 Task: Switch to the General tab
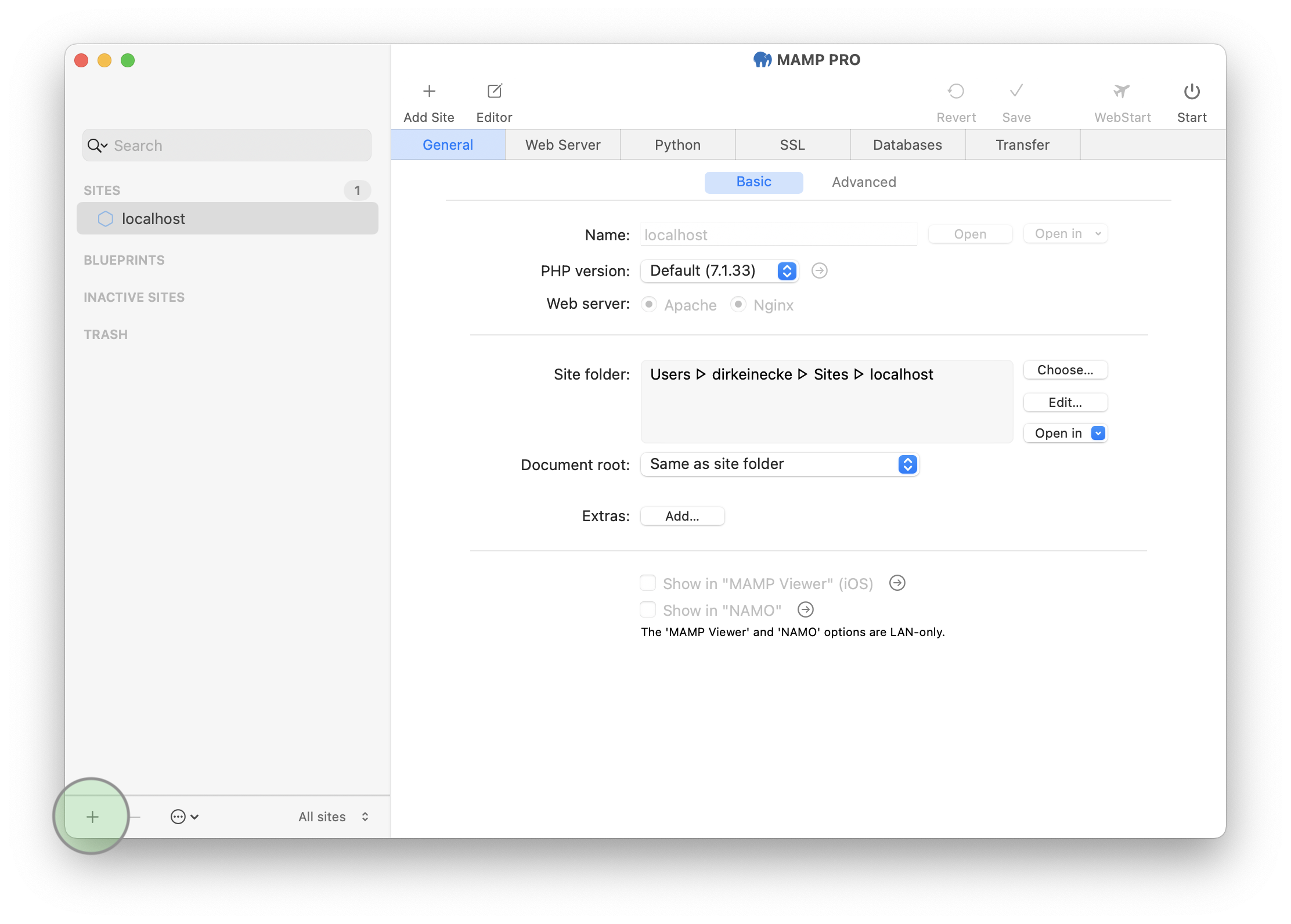pyautogui.click(x=448, y=145)
